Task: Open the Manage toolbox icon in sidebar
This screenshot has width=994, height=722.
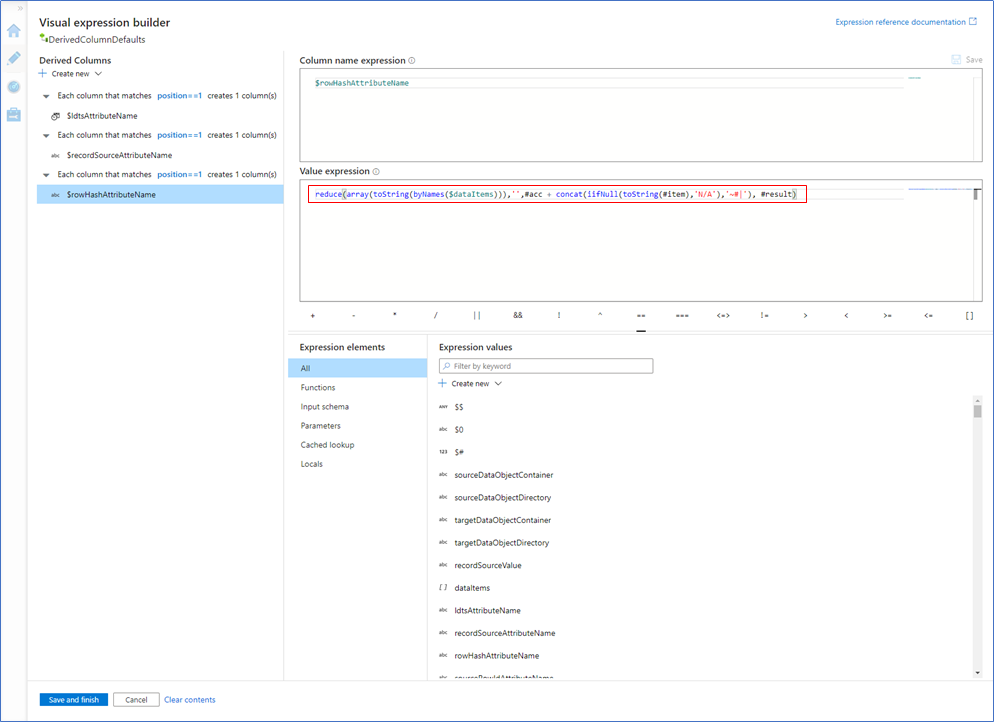Action: pyautogui.click(x=13, y=114)
